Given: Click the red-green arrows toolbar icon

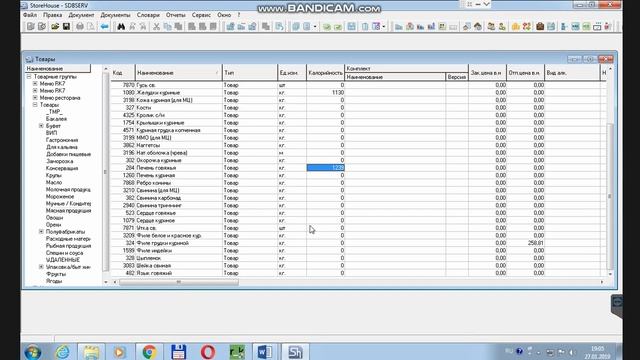Looking at the screenshot, I should point(527,27).
